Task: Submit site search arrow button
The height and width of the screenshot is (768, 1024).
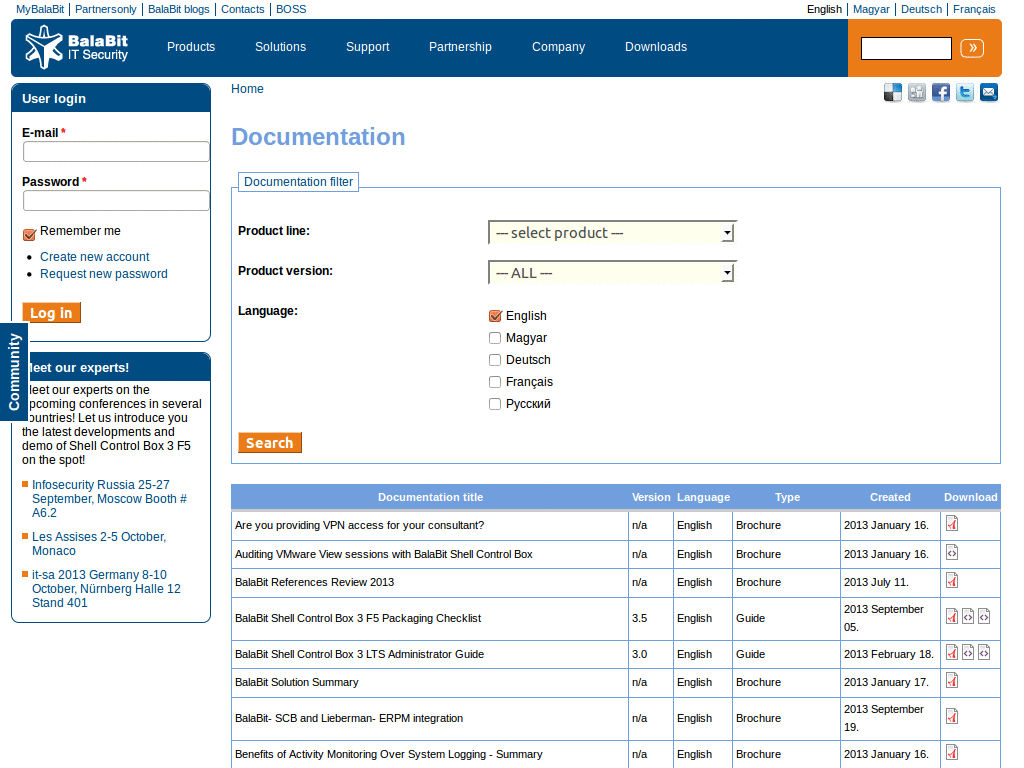Action: click(972, 48)
